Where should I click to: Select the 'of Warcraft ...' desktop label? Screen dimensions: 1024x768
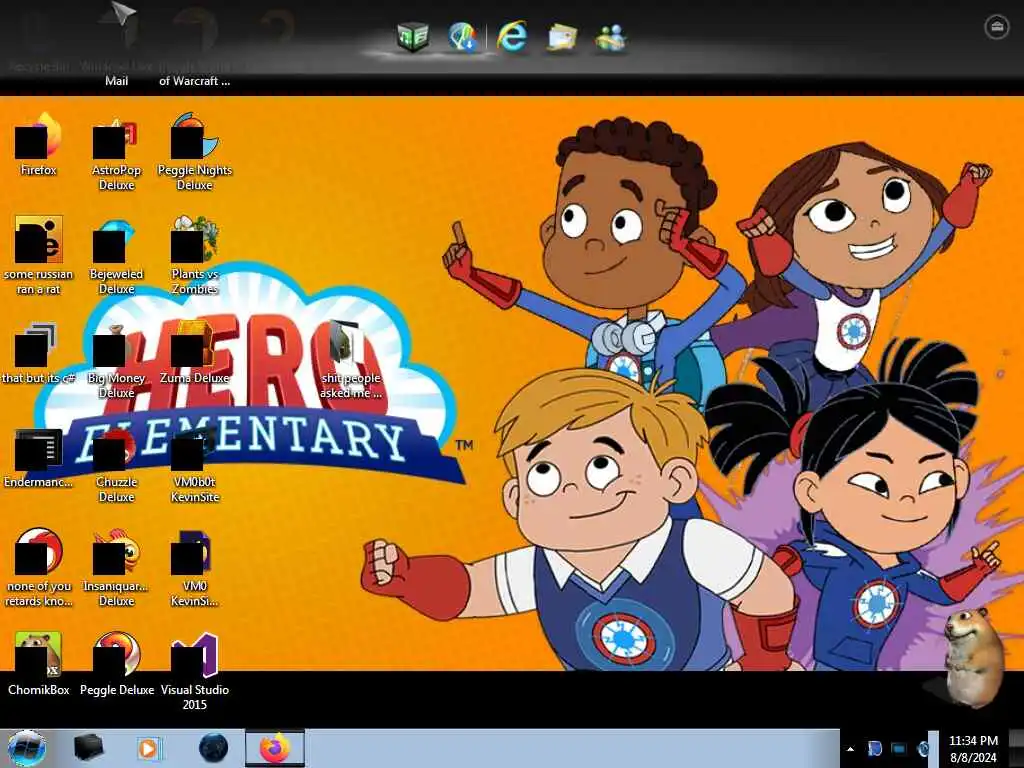[195, 81]
